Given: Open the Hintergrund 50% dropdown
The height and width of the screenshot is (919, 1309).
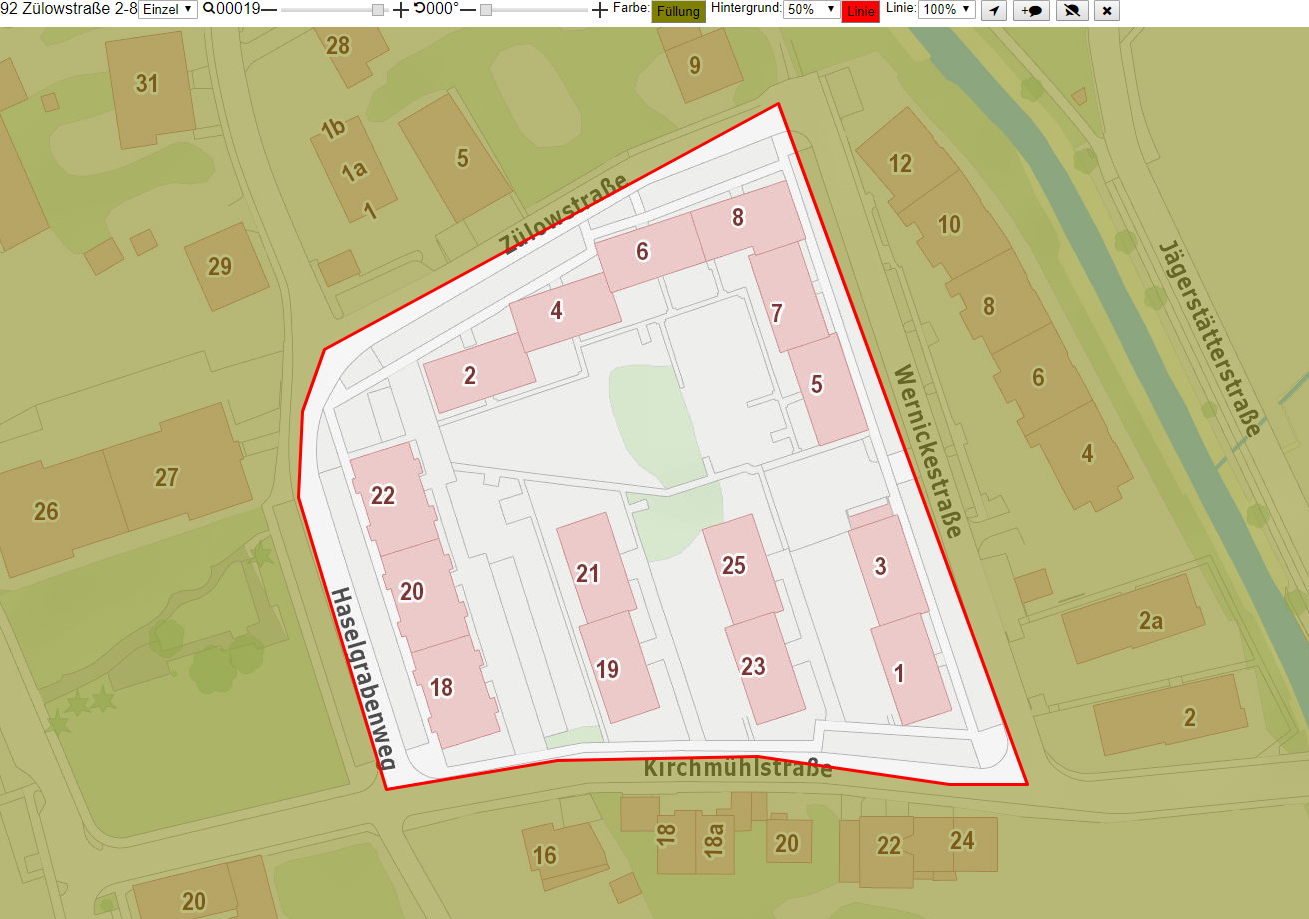Looking at the screenshot, I should pos(811,9).
